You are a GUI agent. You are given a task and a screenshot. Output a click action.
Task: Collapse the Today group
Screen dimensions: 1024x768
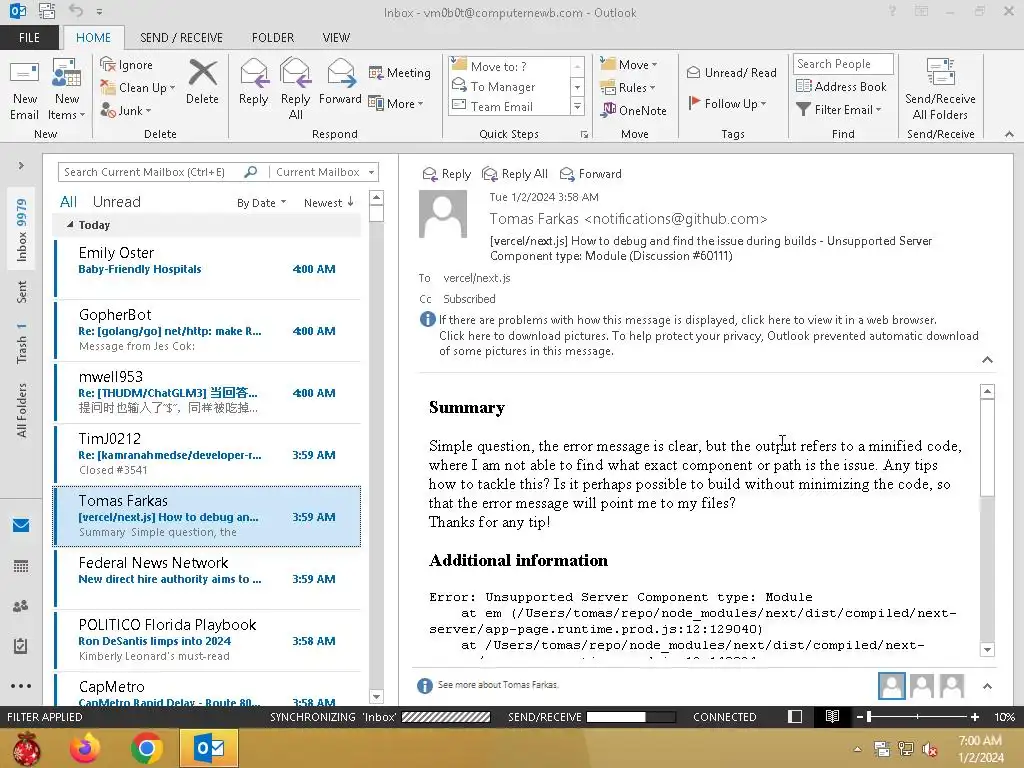click(x=70, y=225)
